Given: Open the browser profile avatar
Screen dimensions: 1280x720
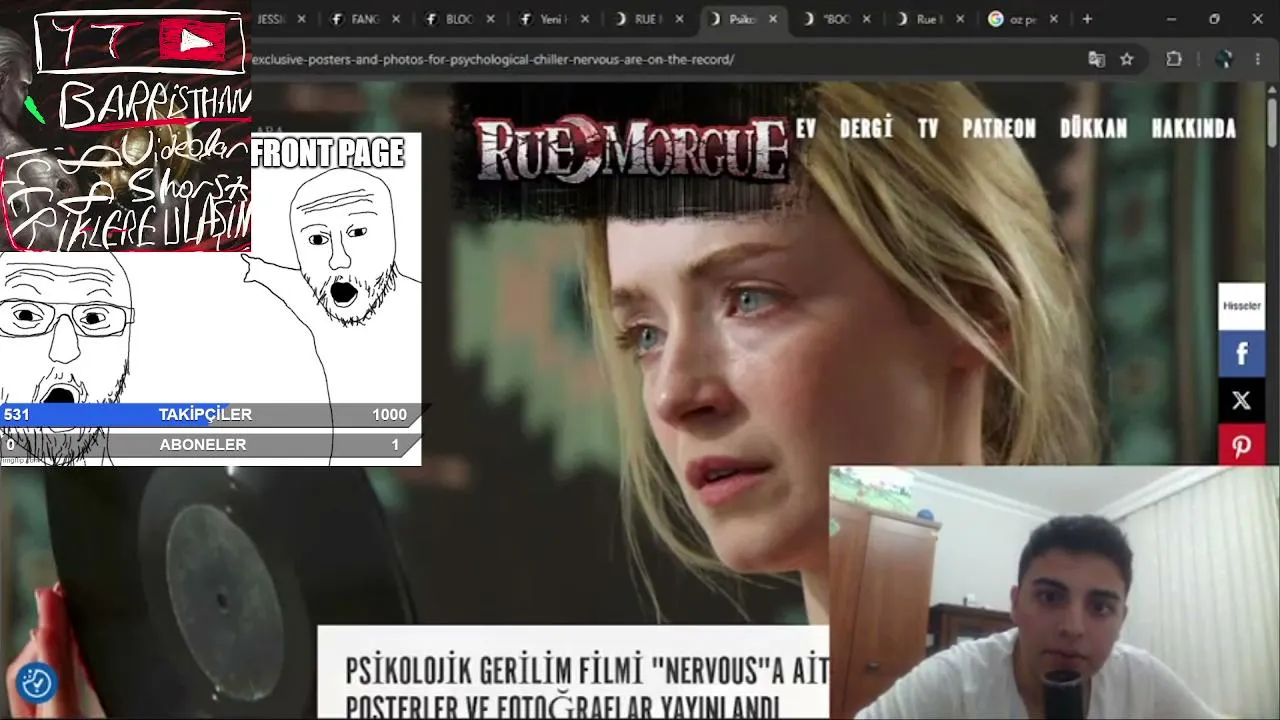Looking at the screenshot, I should point(1224,59).
